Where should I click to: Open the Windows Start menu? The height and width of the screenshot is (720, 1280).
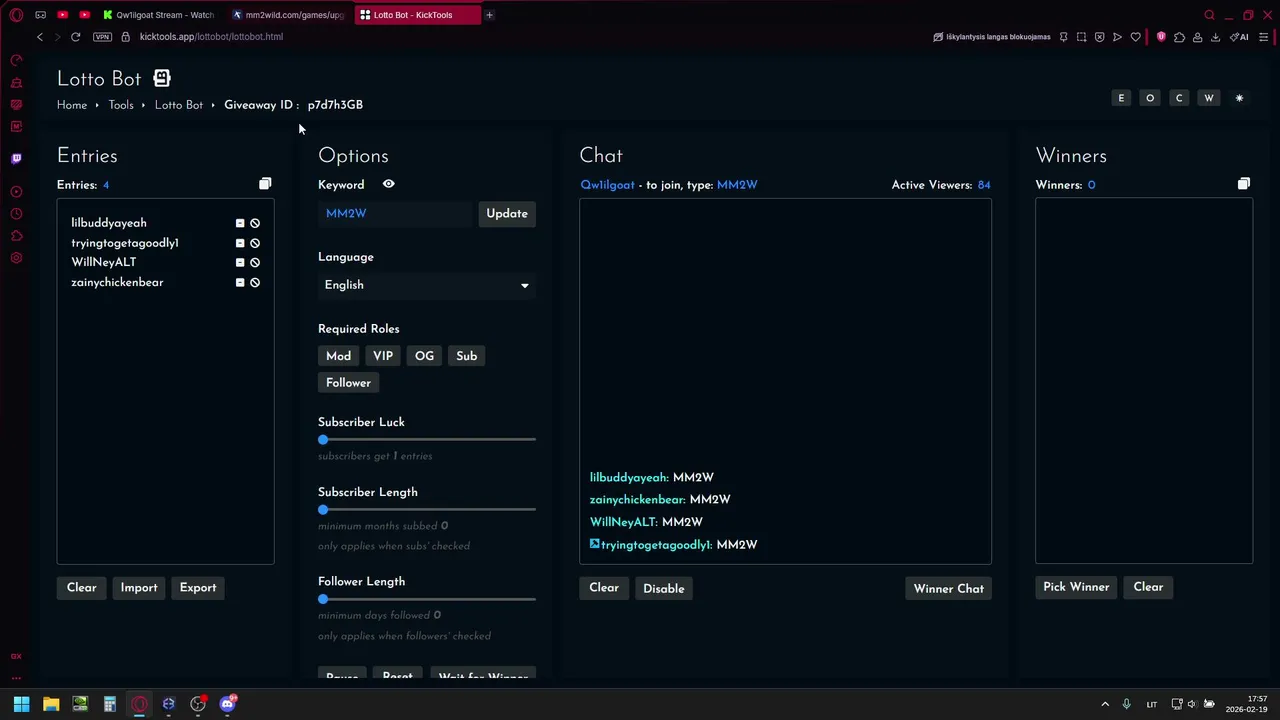[x=21, y=704]
